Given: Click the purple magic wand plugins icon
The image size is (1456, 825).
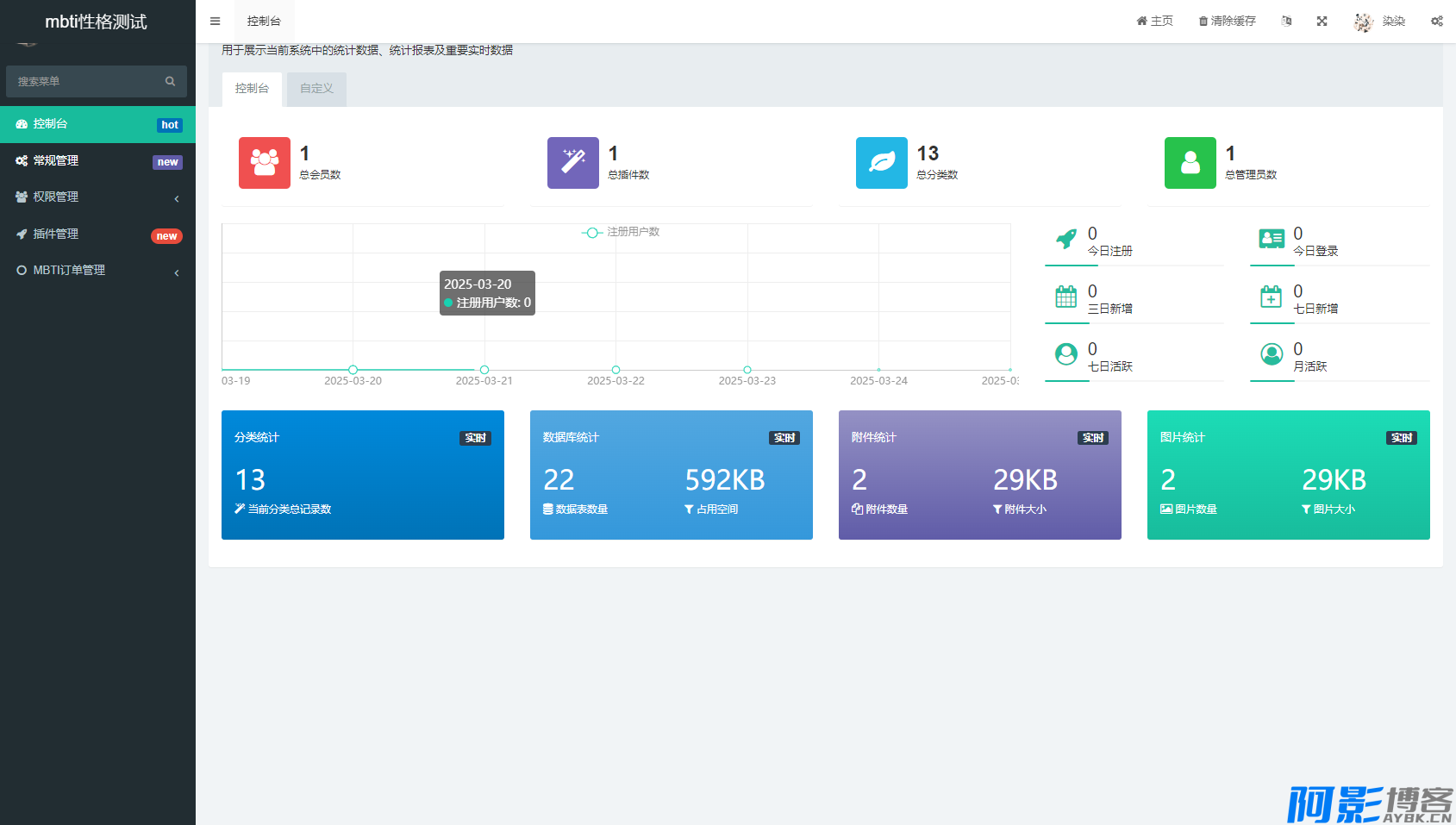Looking at the screenshot, I should [x=573, y=163].
